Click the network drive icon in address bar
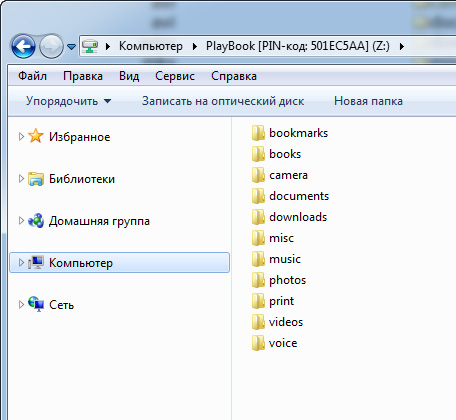 pos(90,46)
